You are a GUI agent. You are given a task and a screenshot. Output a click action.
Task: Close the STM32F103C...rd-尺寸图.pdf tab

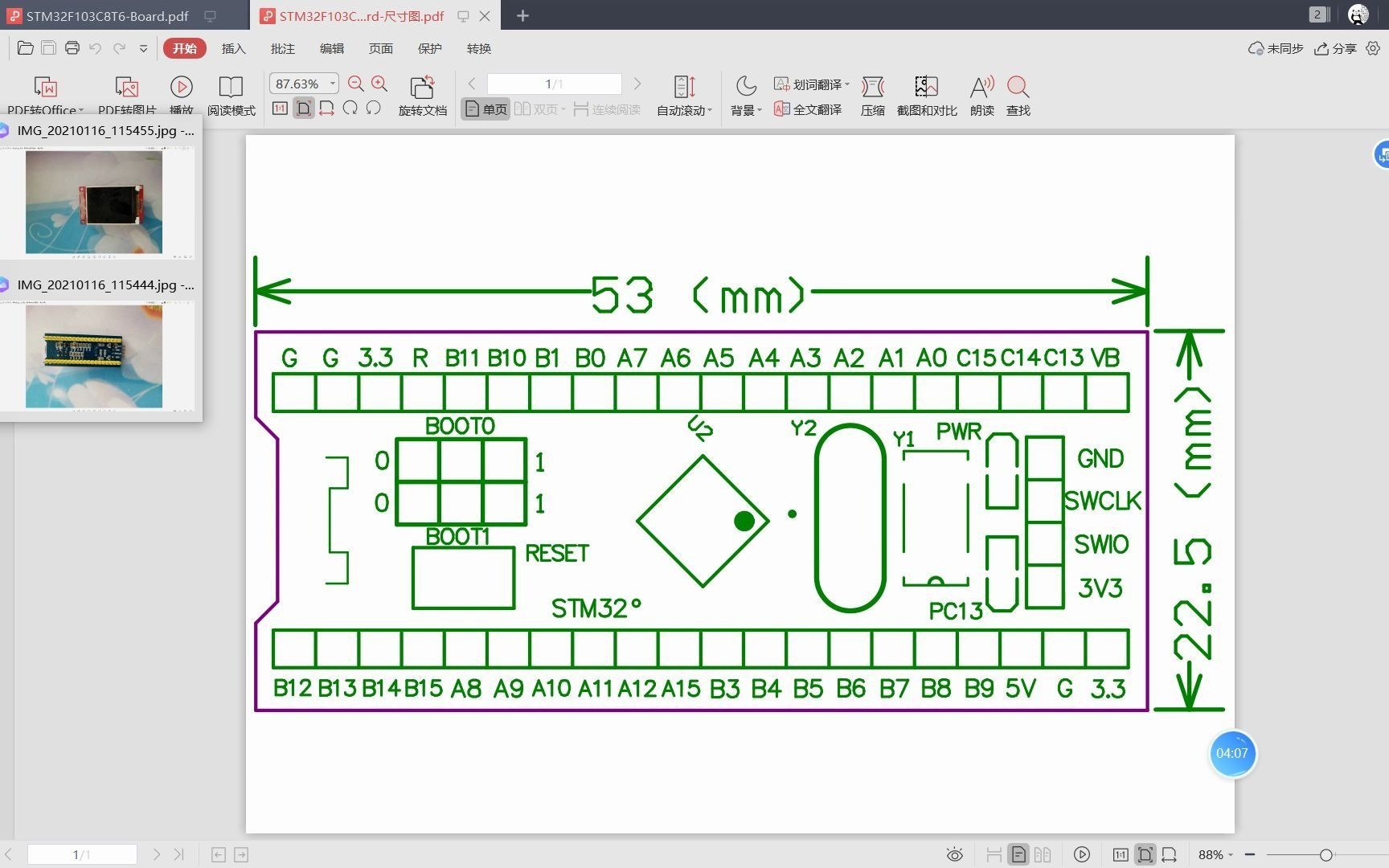485,16
